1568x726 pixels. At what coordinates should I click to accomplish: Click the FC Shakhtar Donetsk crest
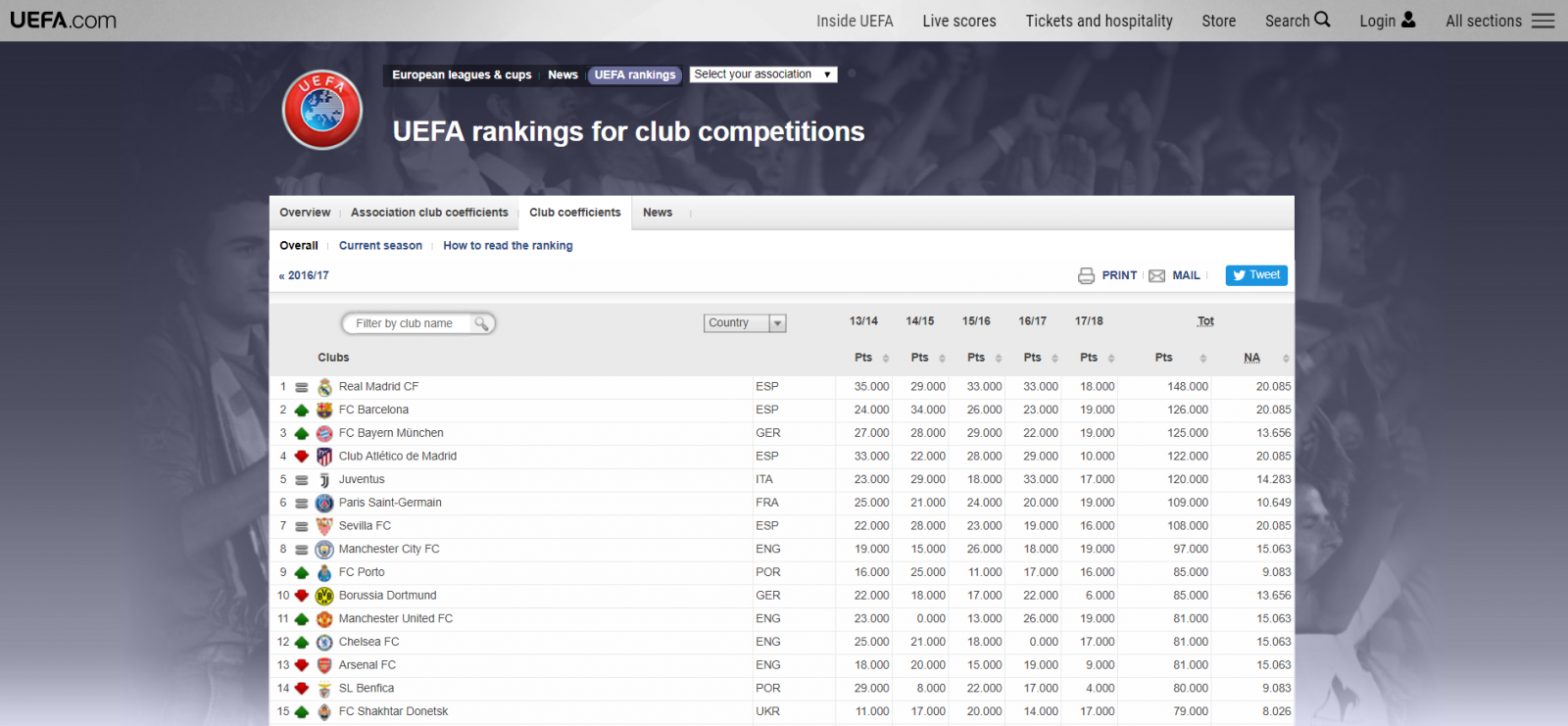[324, 712]
